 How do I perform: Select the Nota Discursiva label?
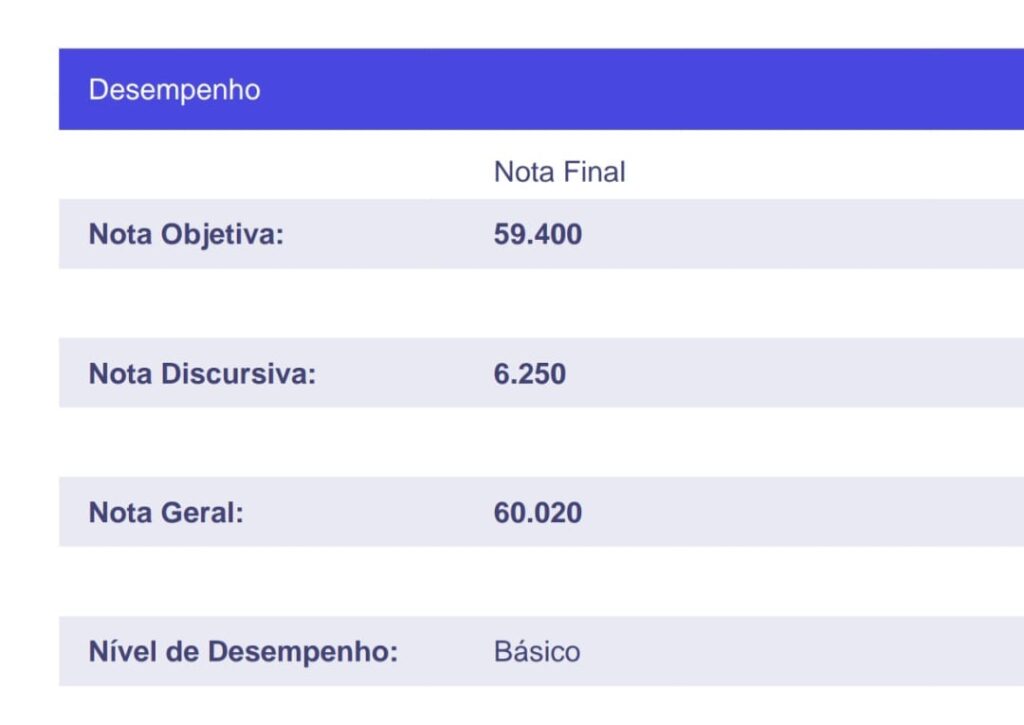[x=202, y=374]
